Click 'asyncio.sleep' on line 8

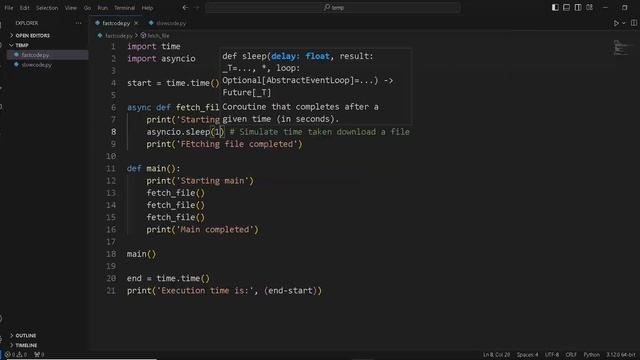pos(178,132)
